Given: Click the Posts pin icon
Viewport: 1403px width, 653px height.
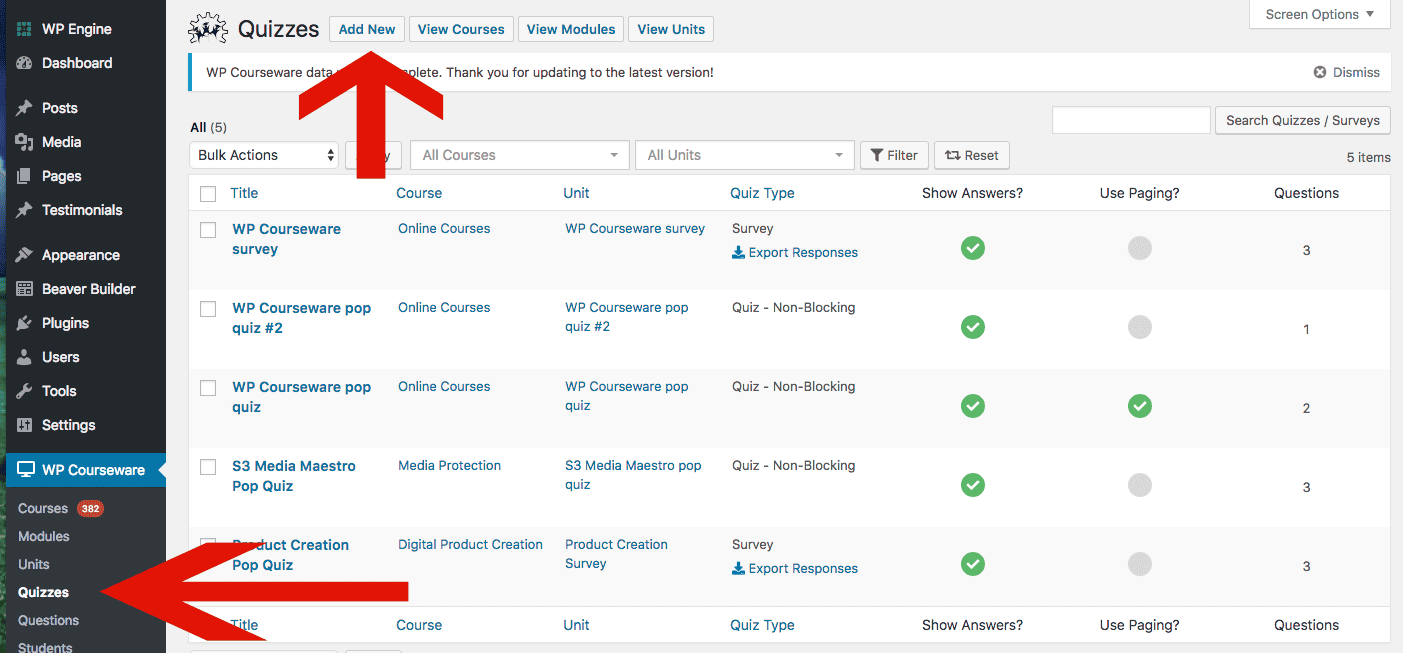Looking at the screenshot, I should tap(25, 108).
